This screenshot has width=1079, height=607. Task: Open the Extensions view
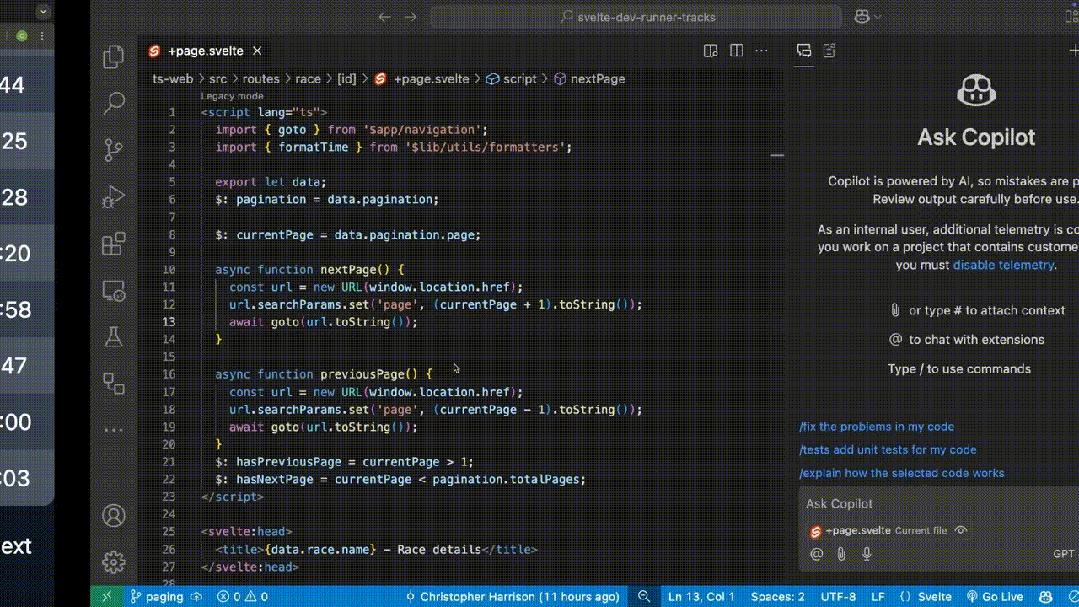point(114,244)
